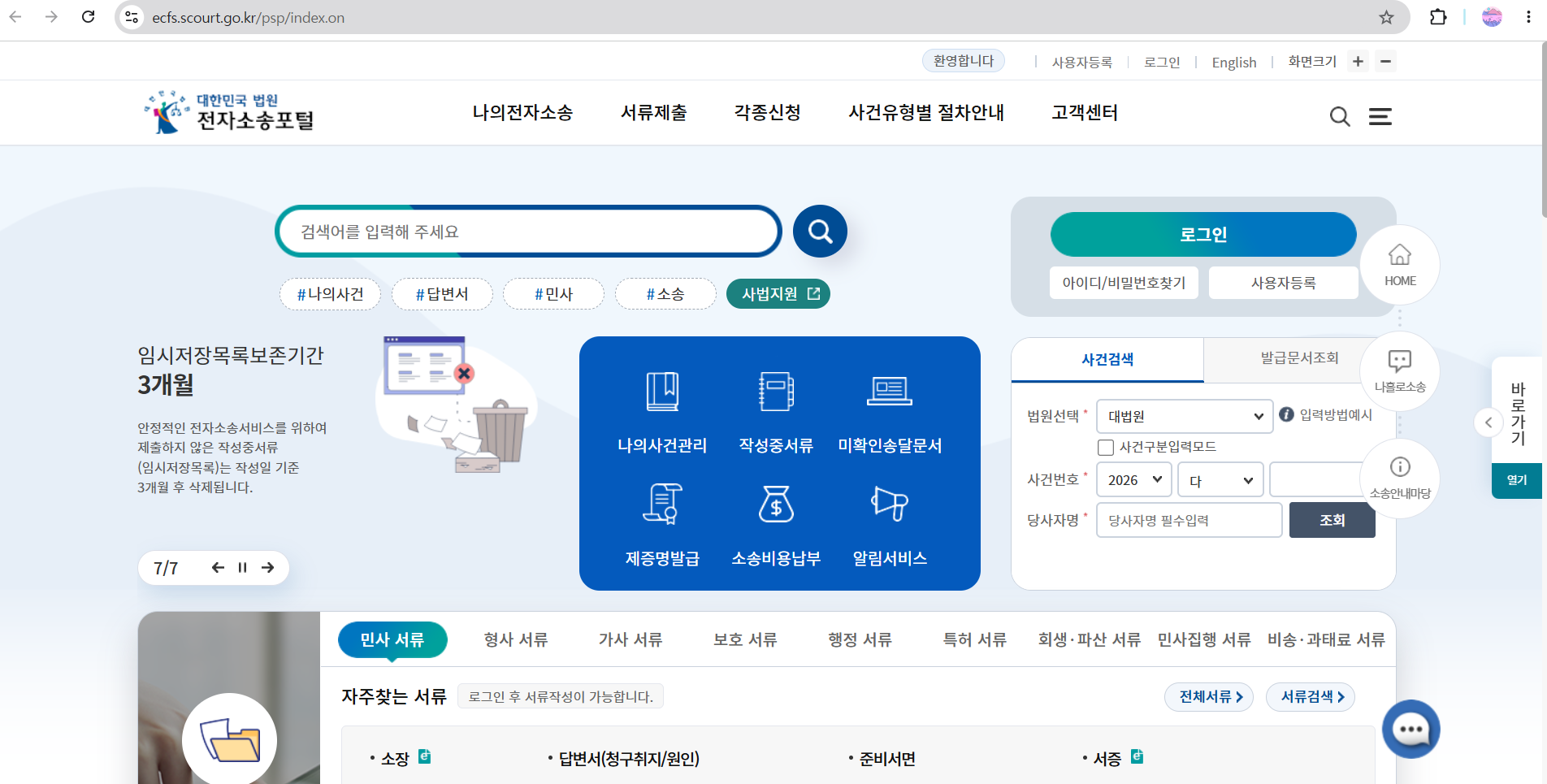Open 소송안내마당 info icon
Image resolution: width=1547 pixels, height=784 pixels.
click(1400, 479)
